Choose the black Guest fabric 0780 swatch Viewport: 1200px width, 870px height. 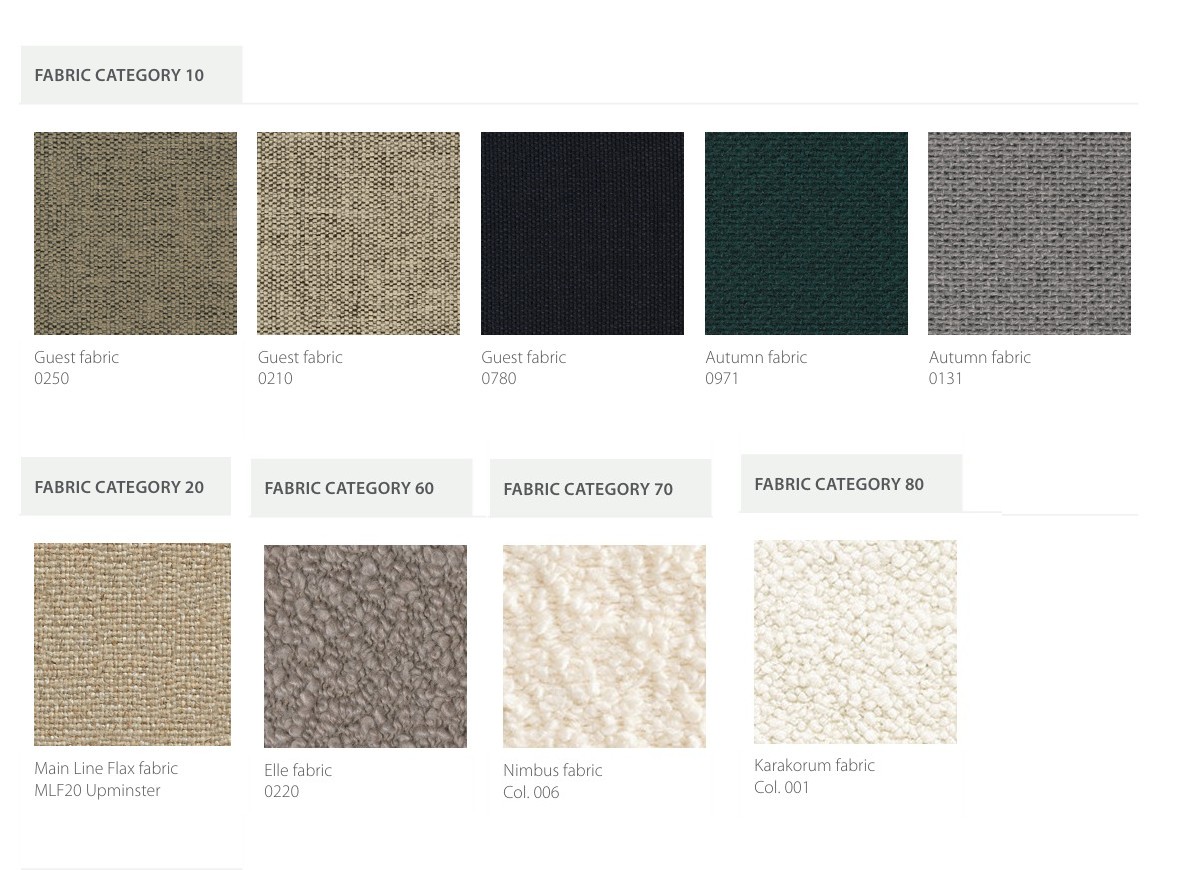pos(582,233)
